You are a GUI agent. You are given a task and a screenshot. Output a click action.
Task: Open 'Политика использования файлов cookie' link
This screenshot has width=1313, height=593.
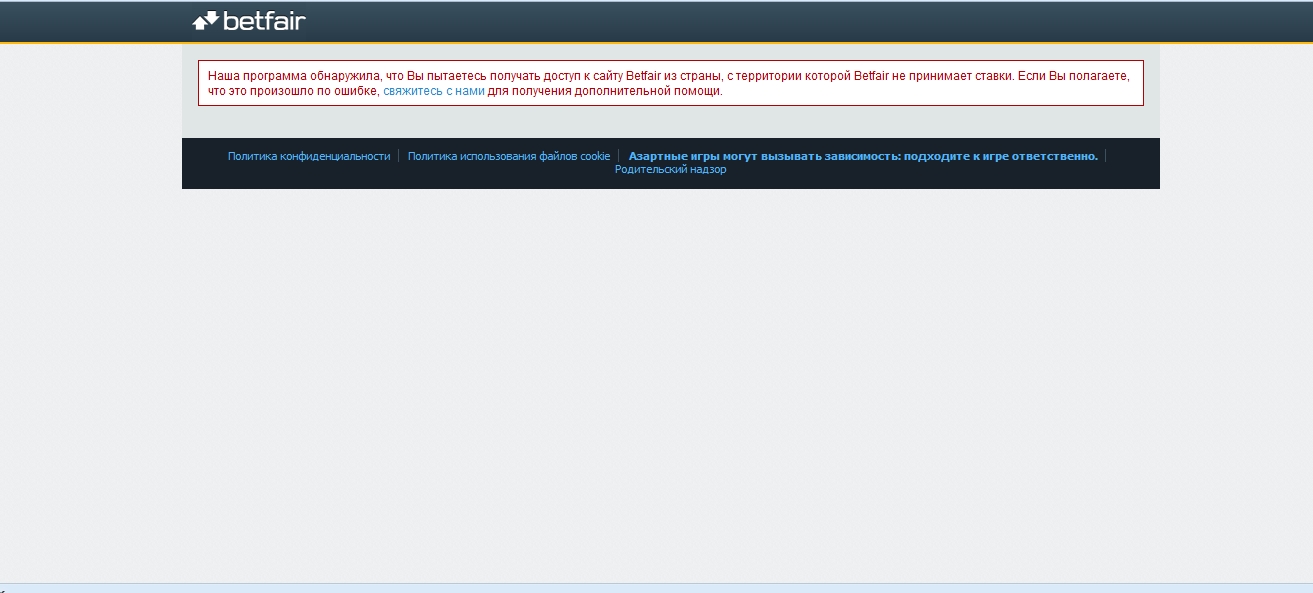[x=509, y=156]
